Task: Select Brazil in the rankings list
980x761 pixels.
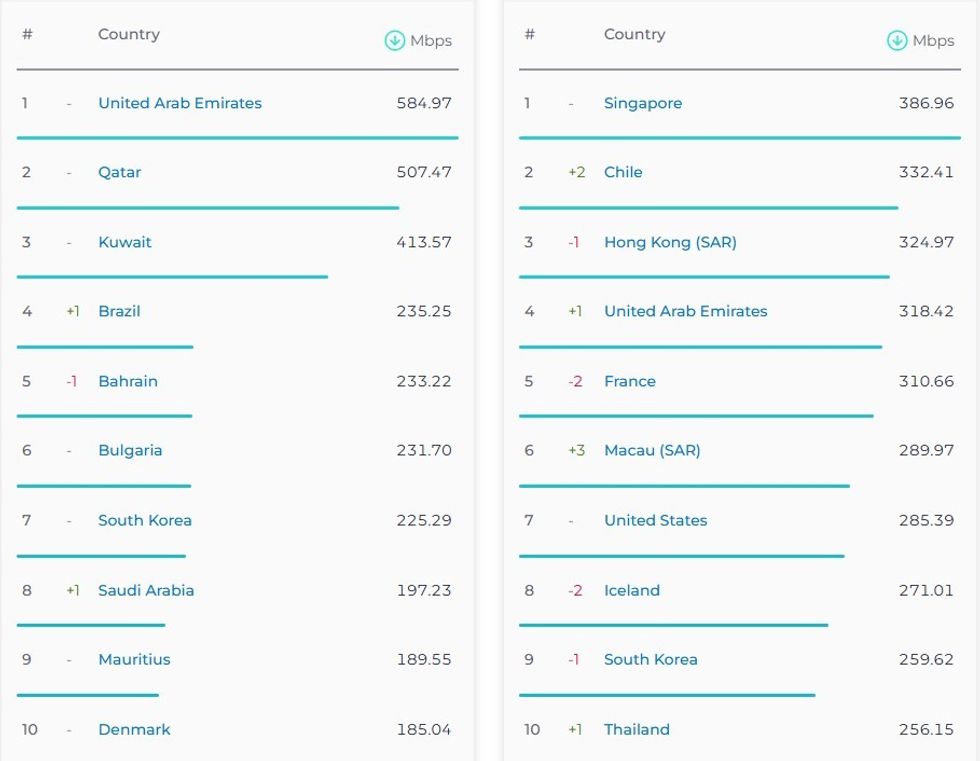Action: (x=119, y=311)
